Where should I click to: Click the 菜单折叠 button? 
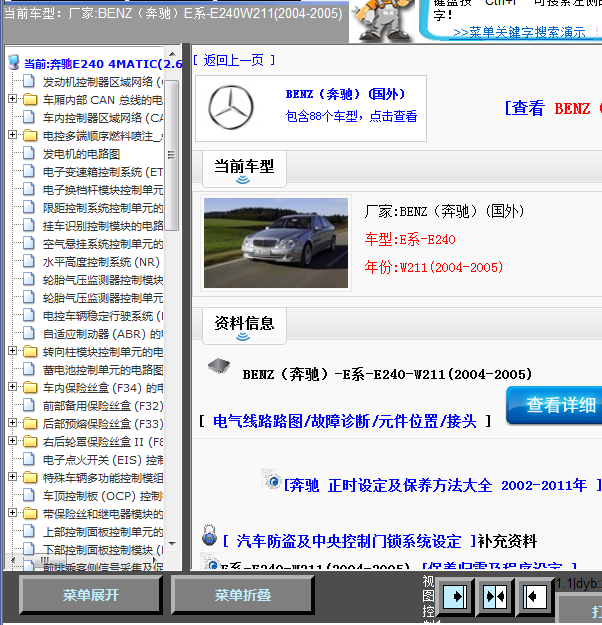pyautogui.click(x=243, y=595)
